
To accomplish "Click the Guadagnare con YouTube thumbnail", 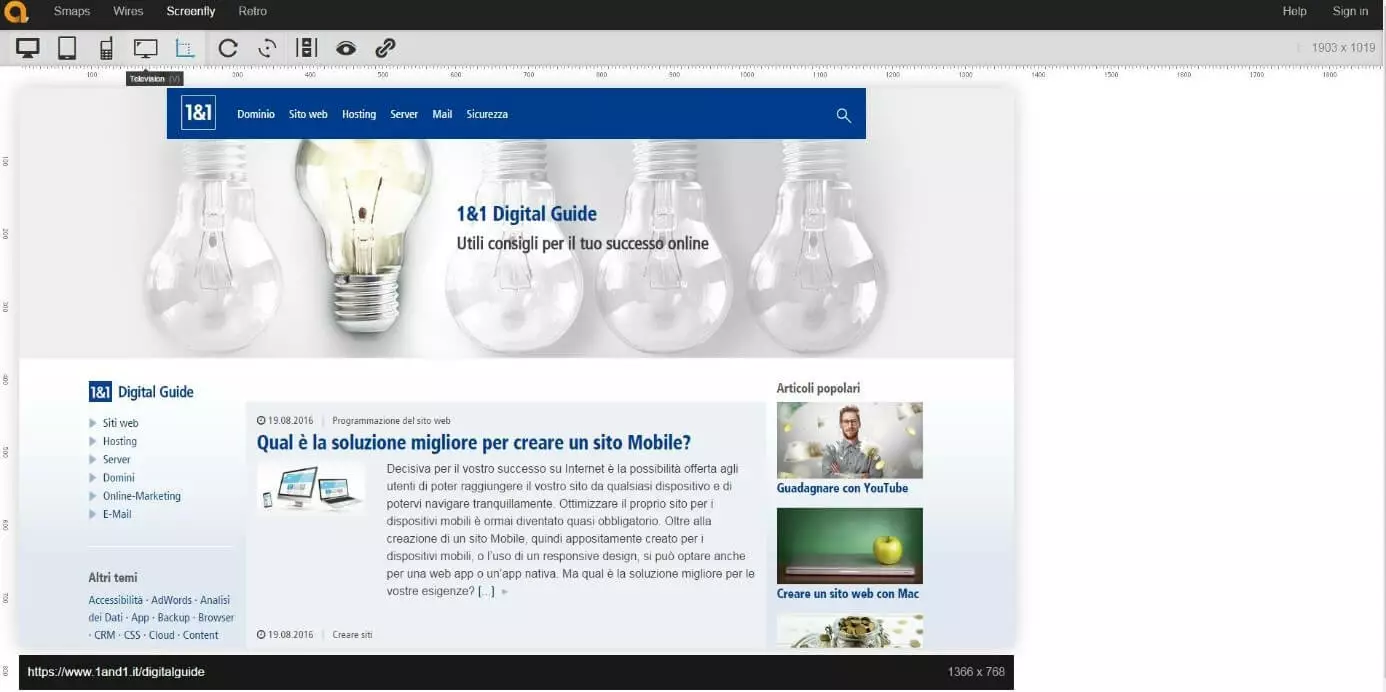I will pyautogui.click(x=850, y=440).
